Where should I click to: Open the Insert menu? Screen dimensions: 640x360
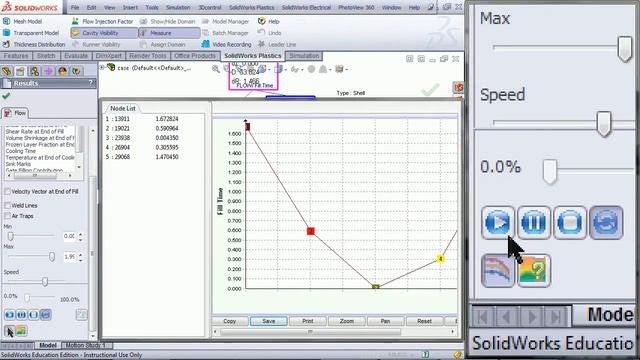point(130,7)
